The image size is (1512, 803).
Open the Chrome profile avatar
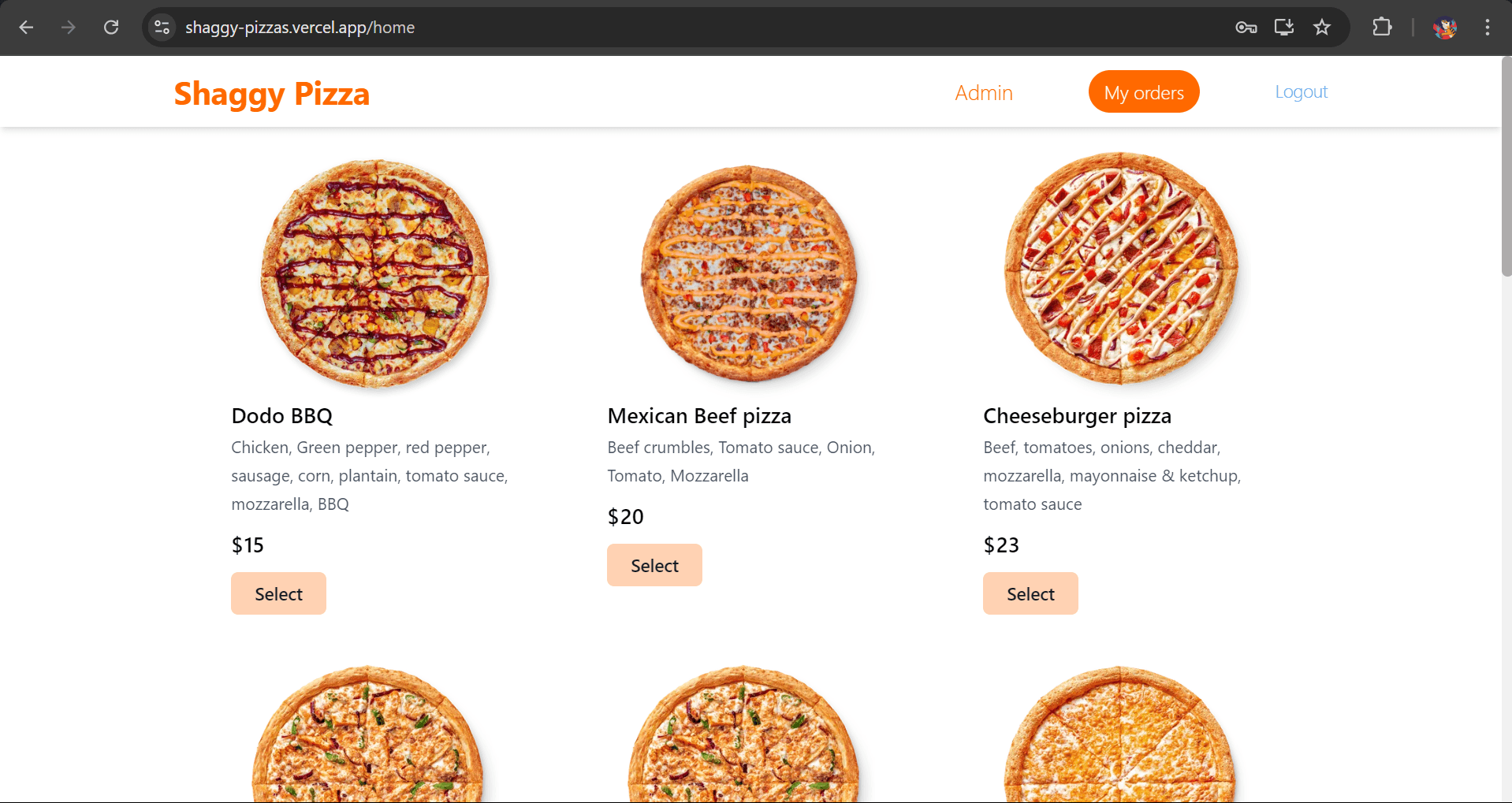point(1444,28)
